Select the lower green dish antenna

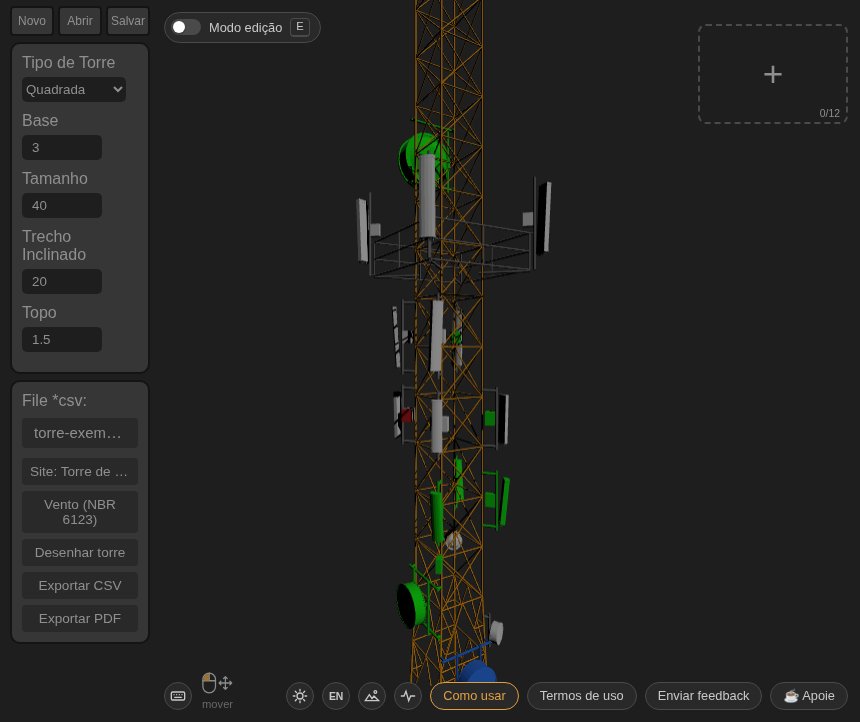412,604
